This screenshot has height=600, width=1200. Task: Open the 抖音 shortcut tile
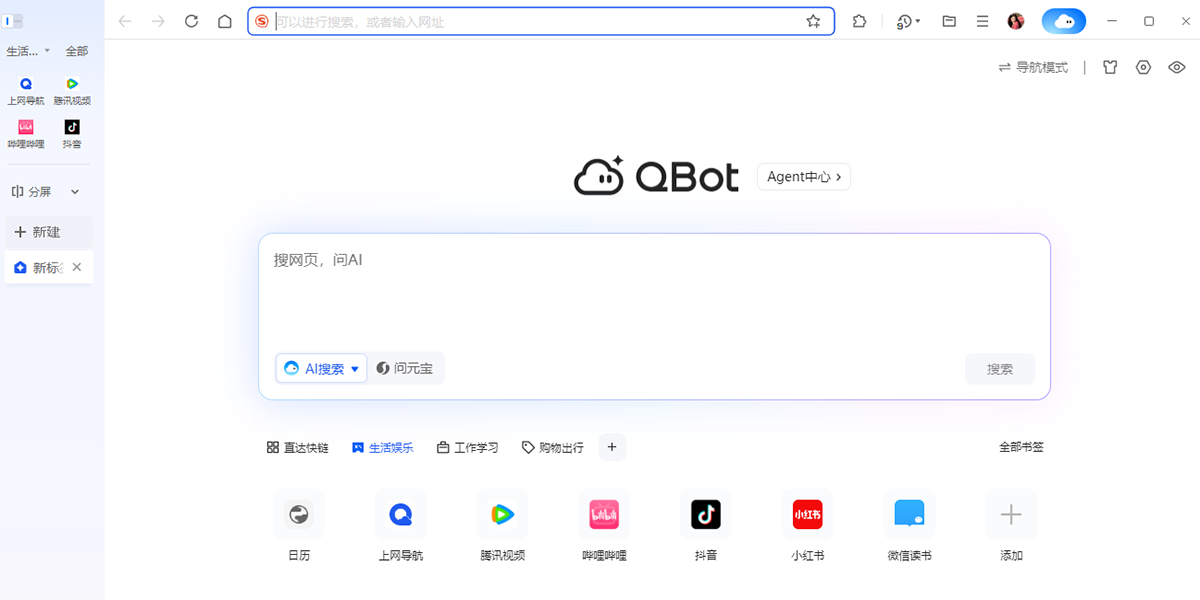[x=705, y=526]
